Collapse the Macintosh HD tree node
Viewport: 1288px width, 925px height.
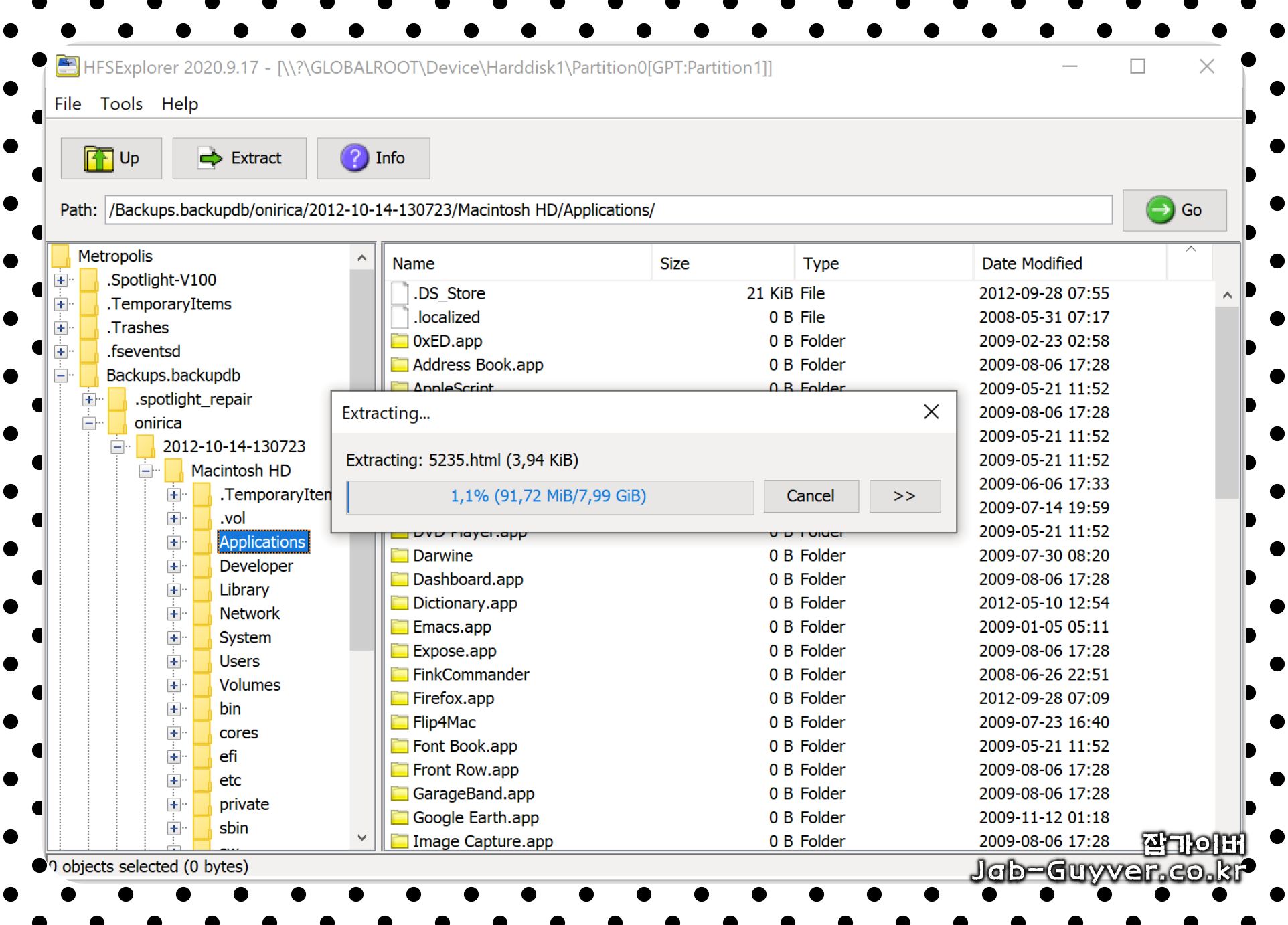tap(146, 471)
